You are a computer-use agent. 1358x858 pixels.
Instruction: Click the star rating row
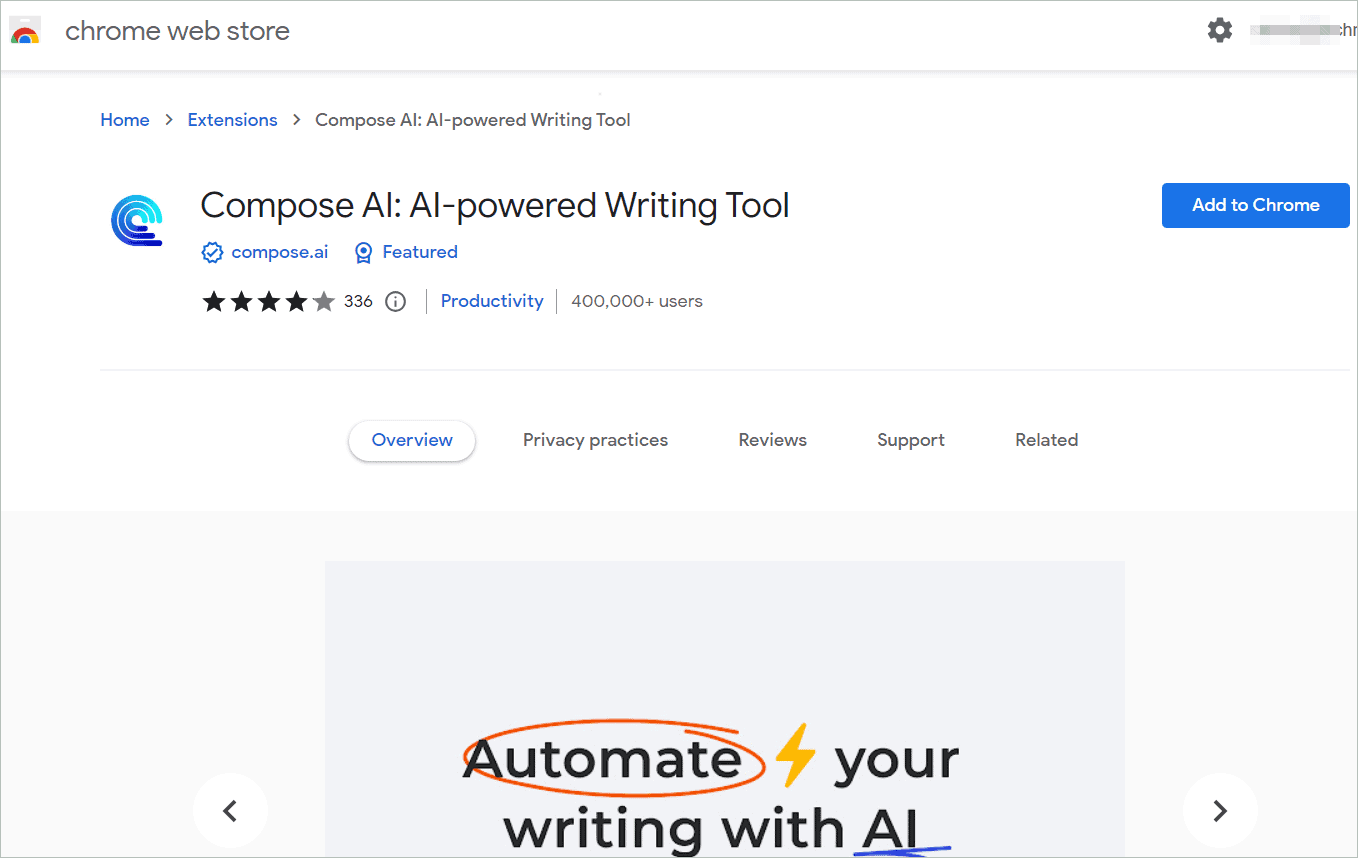pyautogui.click(x=268, y=302)
